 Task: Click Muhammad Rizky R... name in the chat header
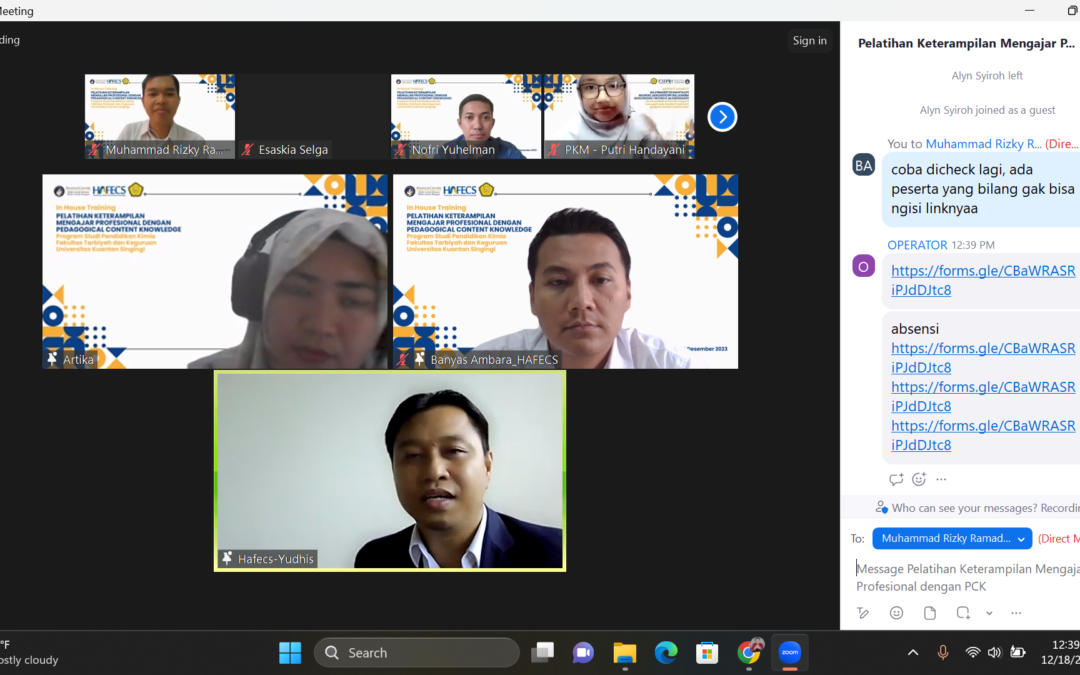(x=984, y=144)
